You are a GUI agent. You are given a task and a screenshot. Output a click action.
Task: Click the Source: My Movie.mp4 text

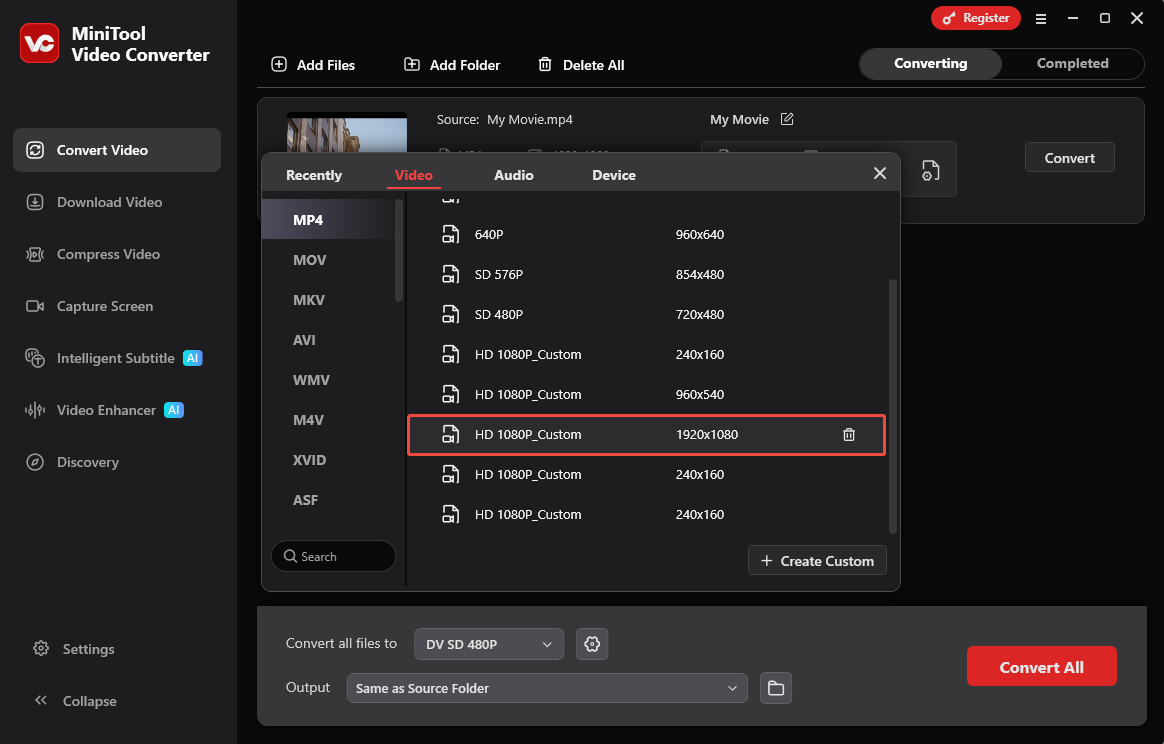click(504, 120)
